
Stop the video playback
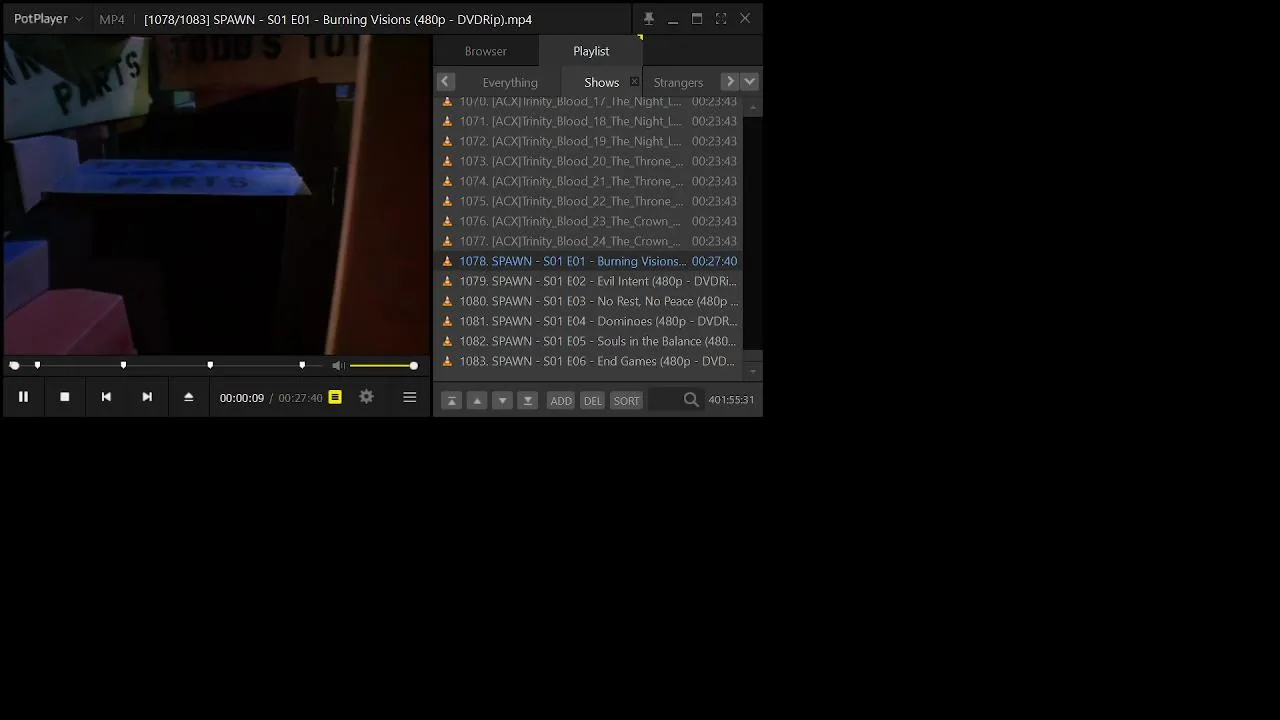[65, 397]
